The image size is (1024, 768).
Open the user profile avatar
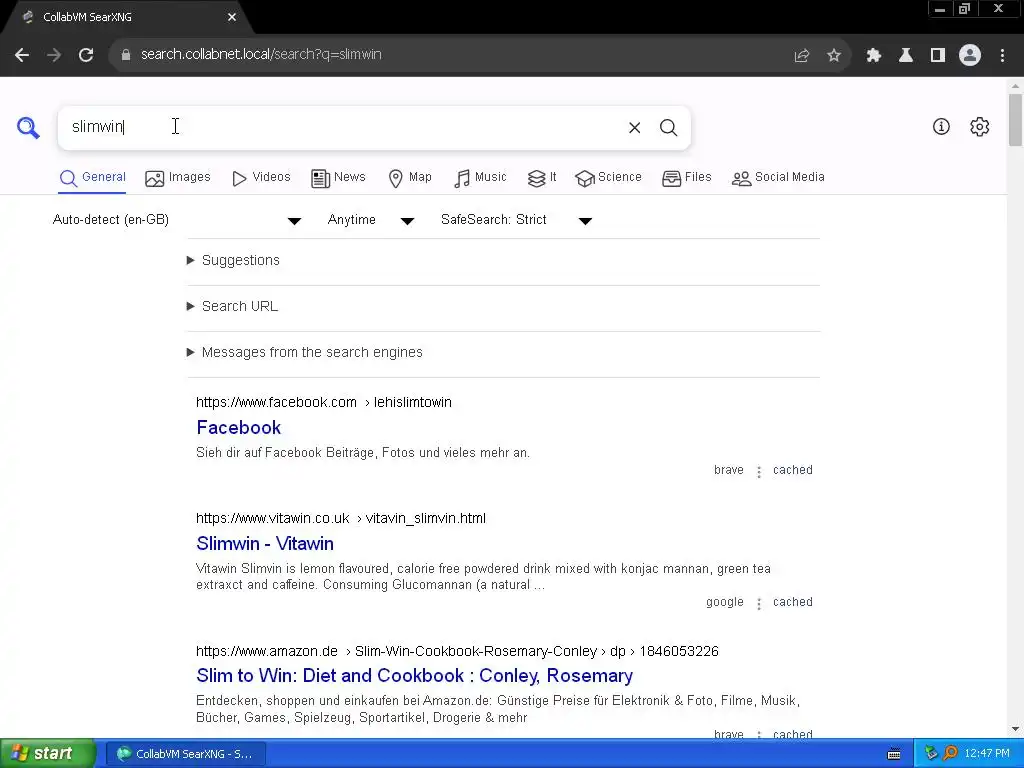click(970, 55)
